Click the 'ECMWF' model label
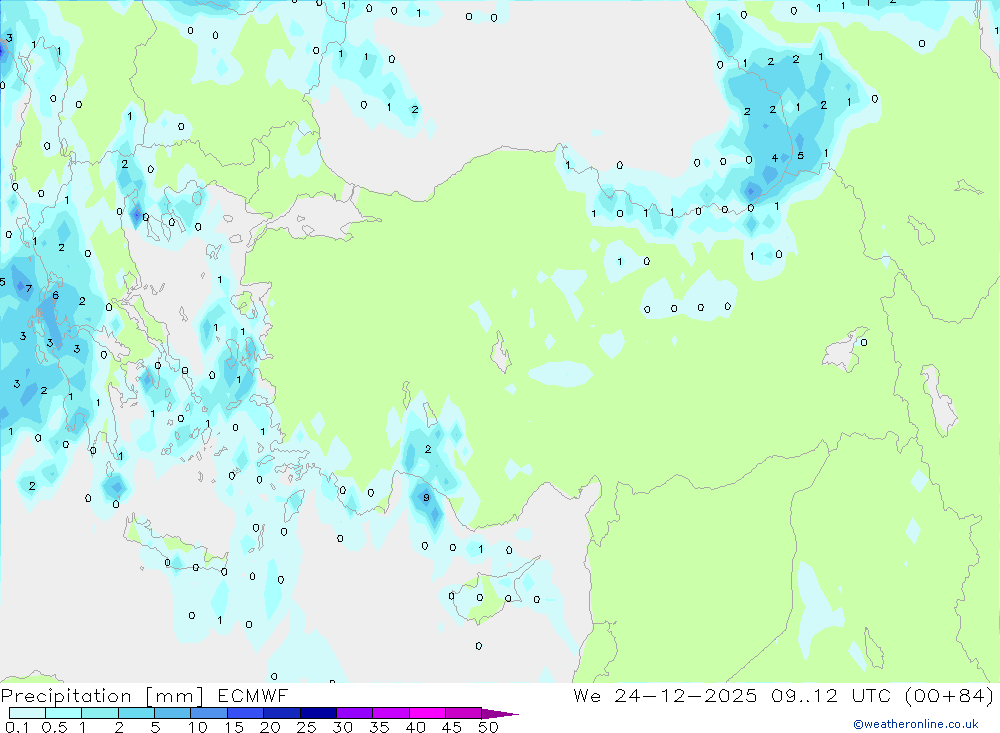Image resolution: width=1000 pixels, height=733 pixels. 253,695
